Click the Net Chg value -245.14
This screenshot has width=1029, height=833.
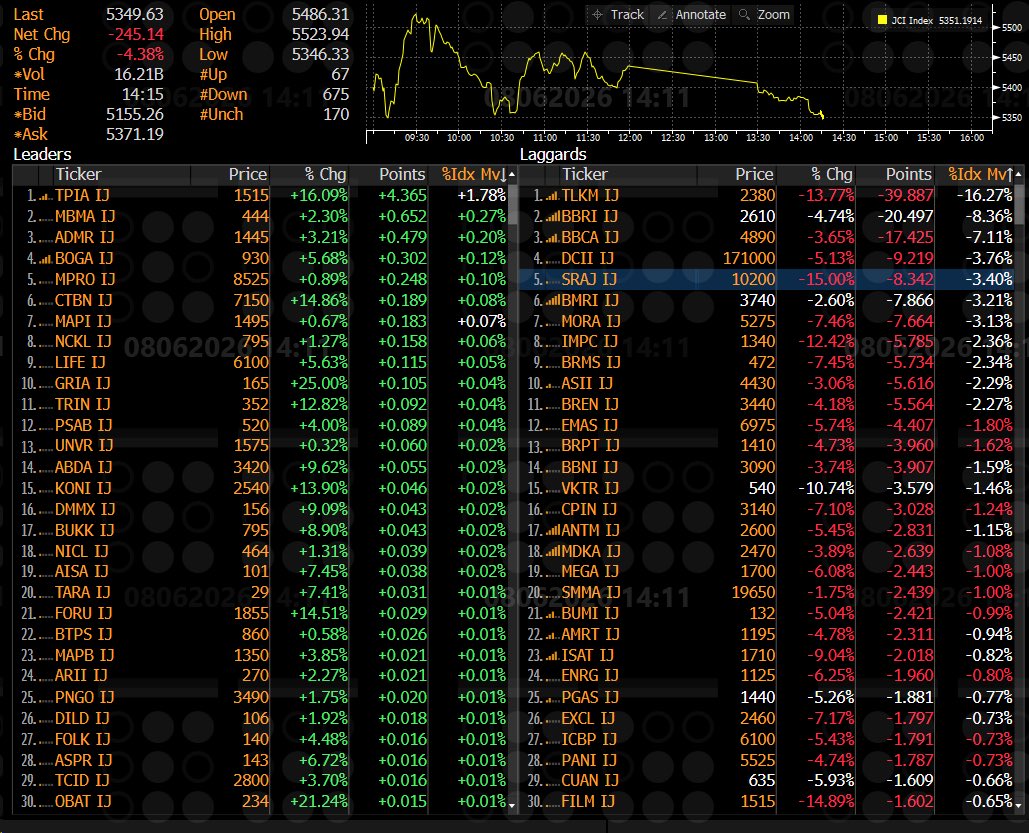point(135,35)
